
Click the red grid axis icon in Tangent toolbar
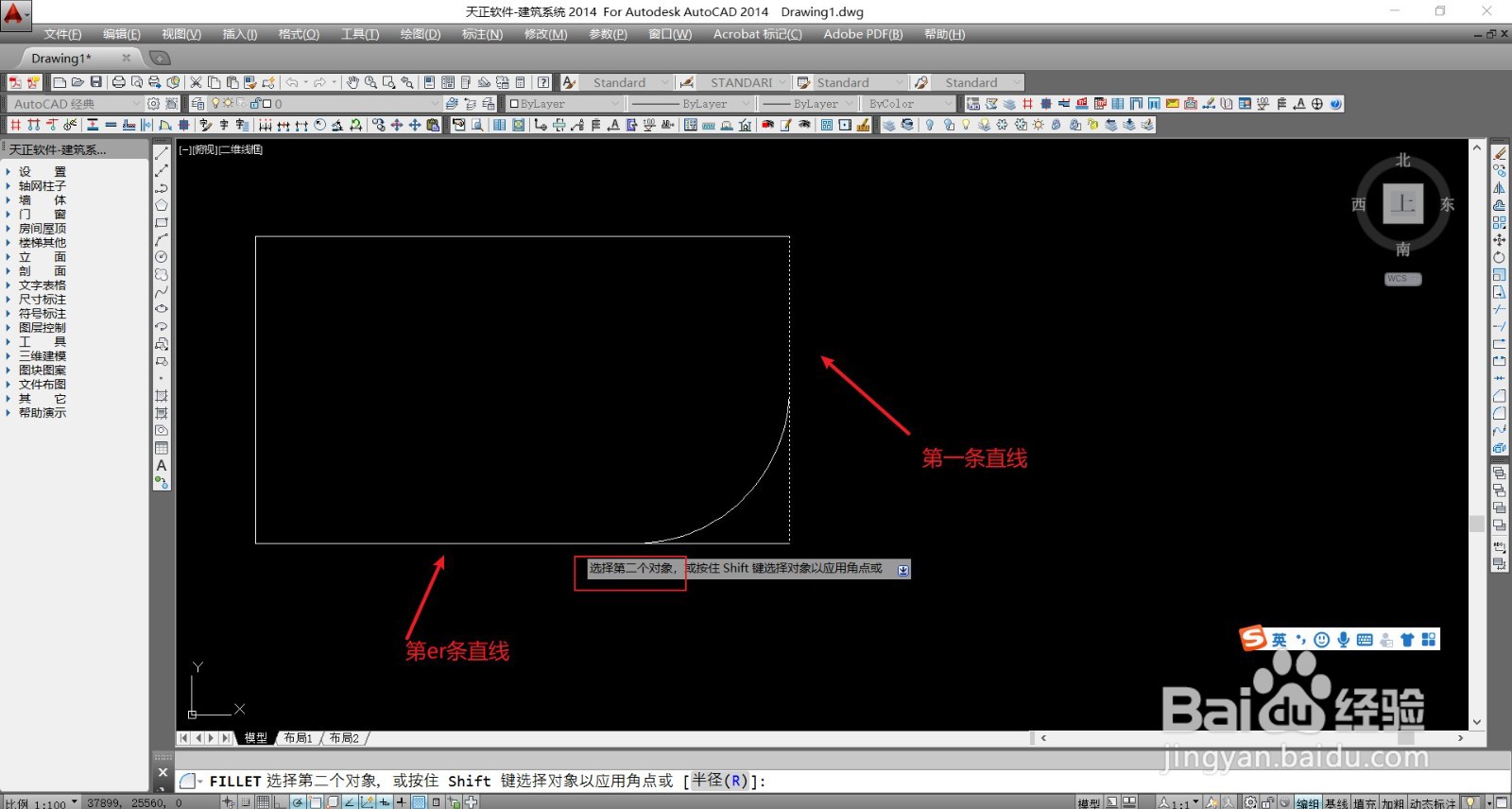[1027, 104]
